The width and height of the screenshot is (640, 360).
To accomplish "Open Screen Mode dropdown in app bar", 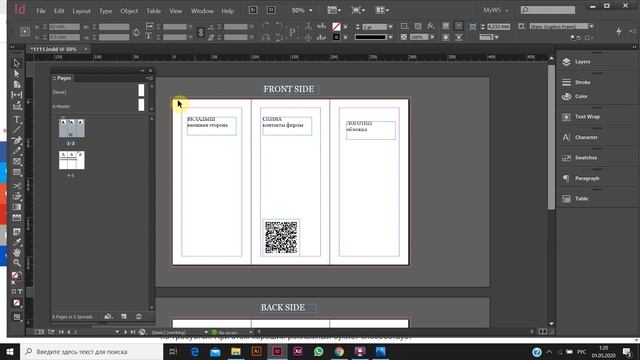I will (358, 10).
